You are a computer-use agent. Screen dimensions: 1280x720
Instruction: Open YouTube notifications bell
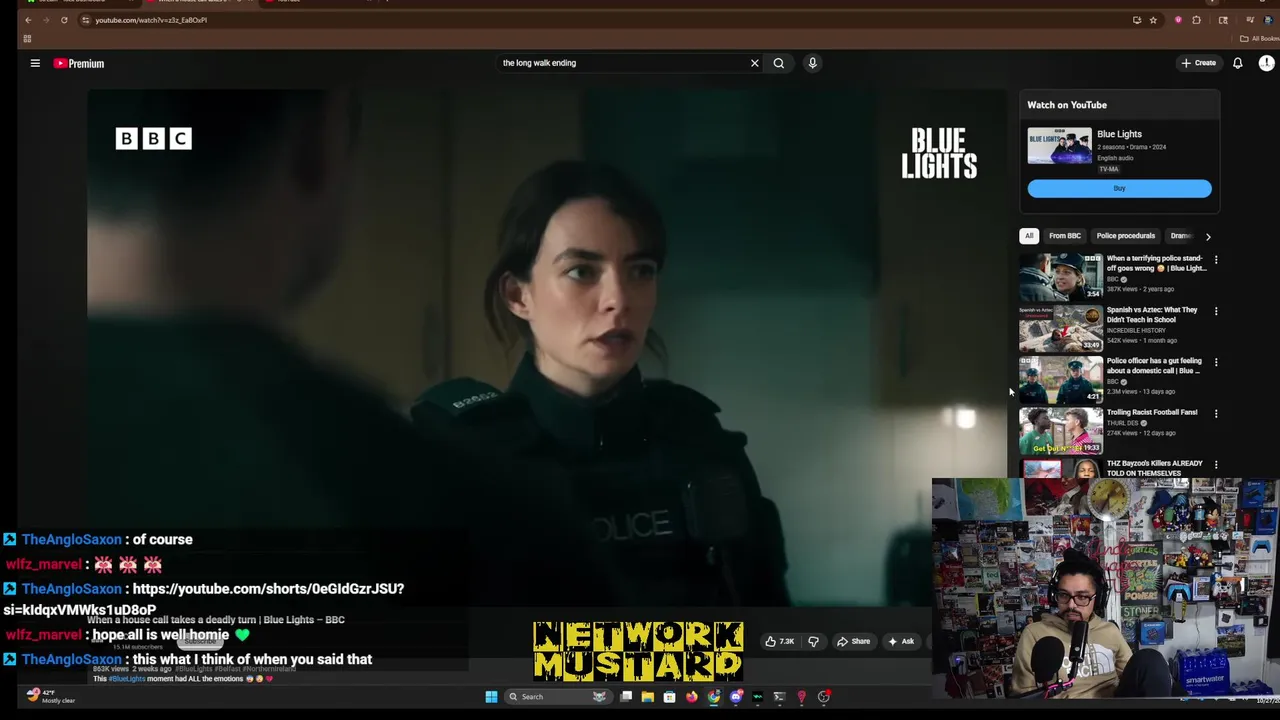pos(1238,63)
